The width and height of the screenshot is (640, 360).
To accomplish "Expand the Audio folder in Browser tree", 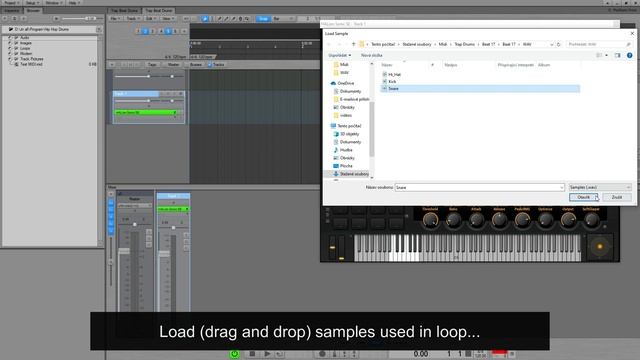I will click(9, 37).
